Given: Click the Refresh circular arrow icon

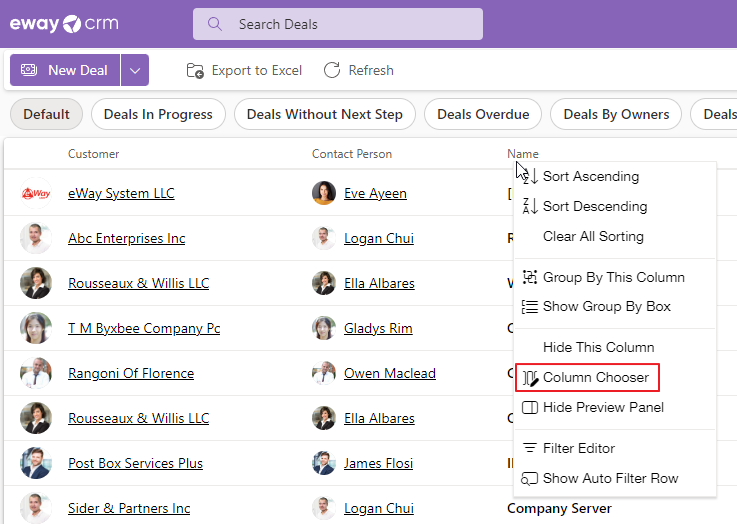Looking at the screenshot, I should (x=332, y=70).
